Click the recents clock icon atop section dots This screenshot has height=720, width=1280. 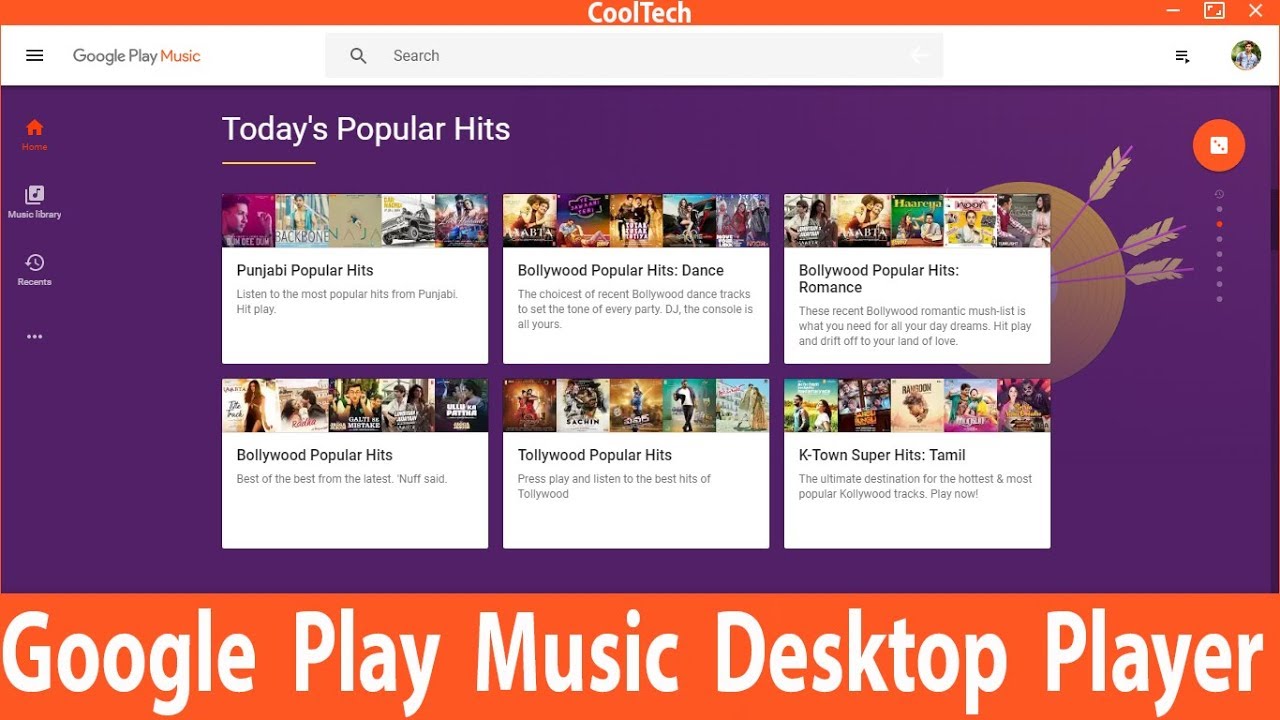click(x=1219, y=194)
